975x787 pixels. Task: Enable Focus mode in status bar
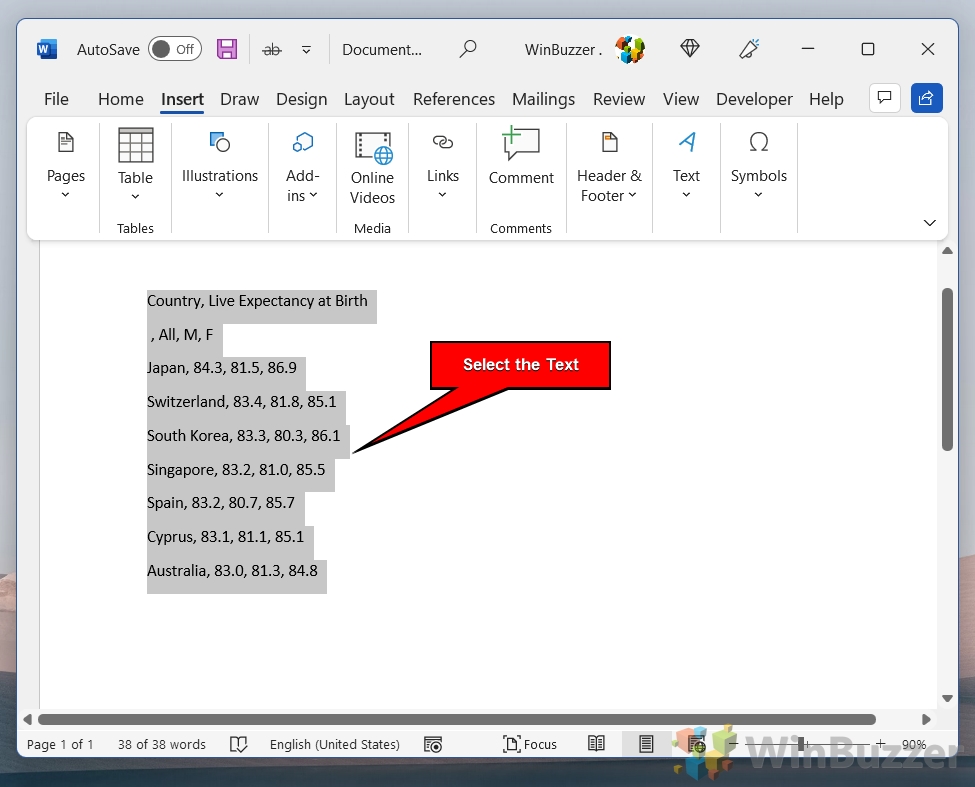[530, 744]
